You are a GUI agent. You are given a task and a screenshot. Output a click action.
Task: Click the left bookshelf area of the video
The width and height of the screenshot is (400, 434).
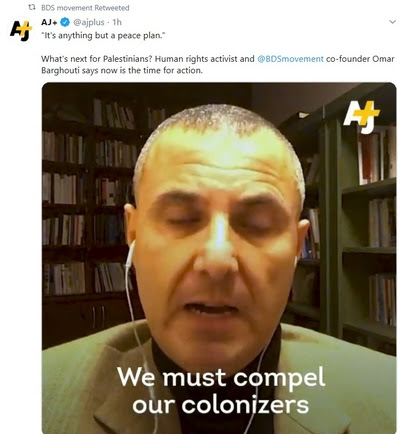click(90, 200)
